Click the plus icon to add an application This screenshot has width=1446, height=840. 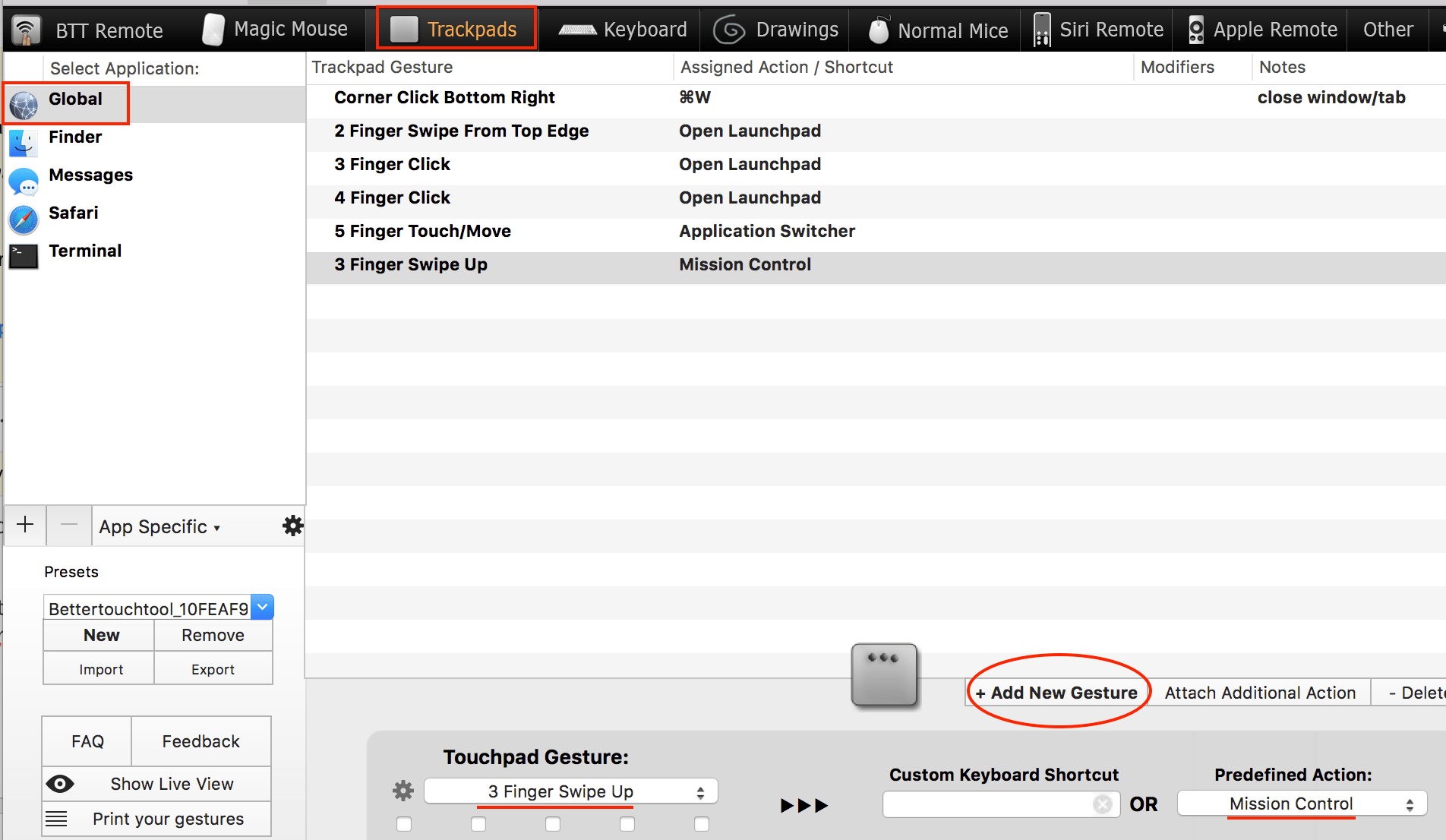point(24,524)
